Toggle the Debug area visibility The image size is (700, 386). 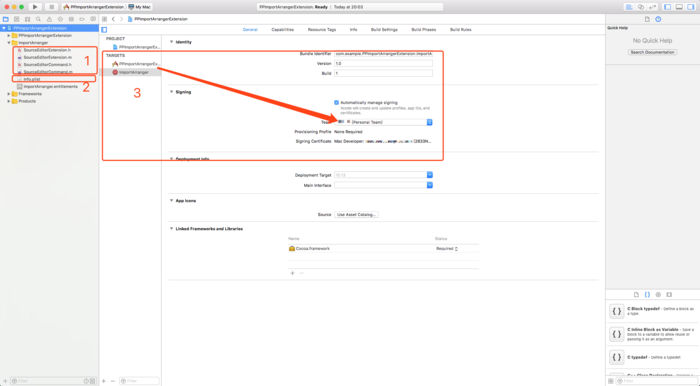(679, 7)
